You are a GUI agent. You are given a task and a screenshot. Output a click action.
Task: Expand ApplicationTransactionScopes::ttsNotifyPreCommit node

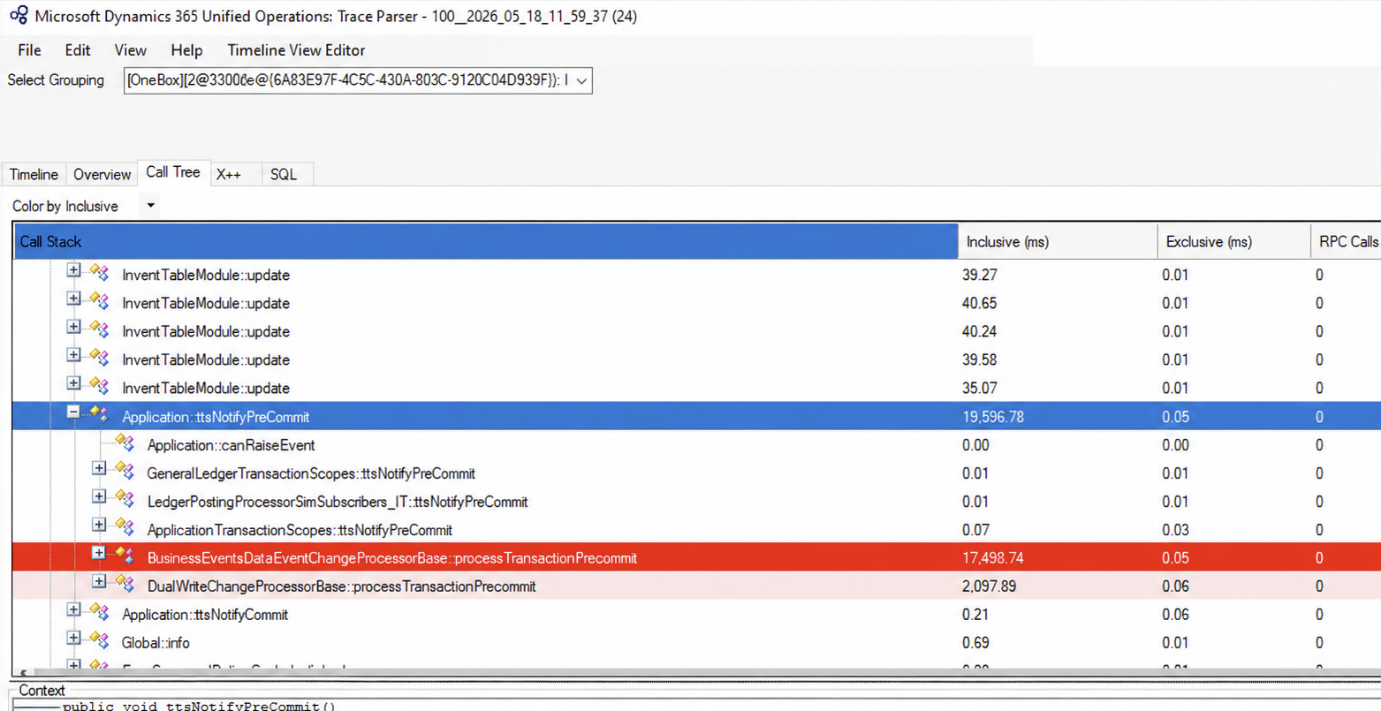[x=99, y=525]
